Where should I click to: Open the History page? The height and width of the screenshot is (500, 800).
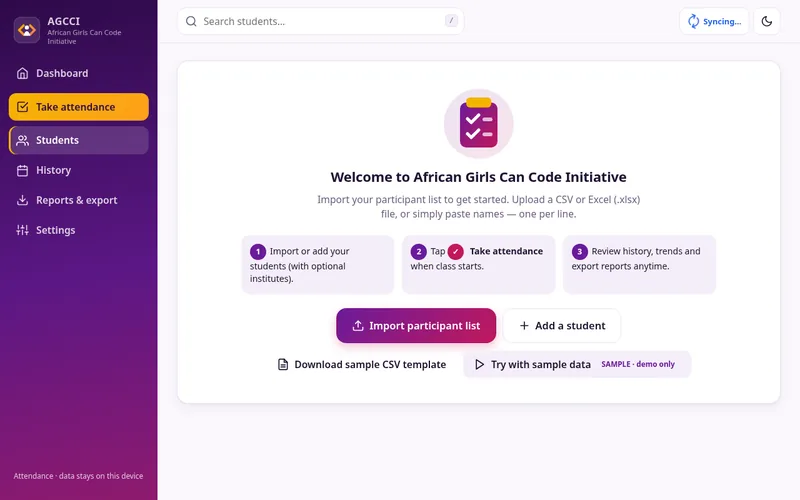point(79,170)
